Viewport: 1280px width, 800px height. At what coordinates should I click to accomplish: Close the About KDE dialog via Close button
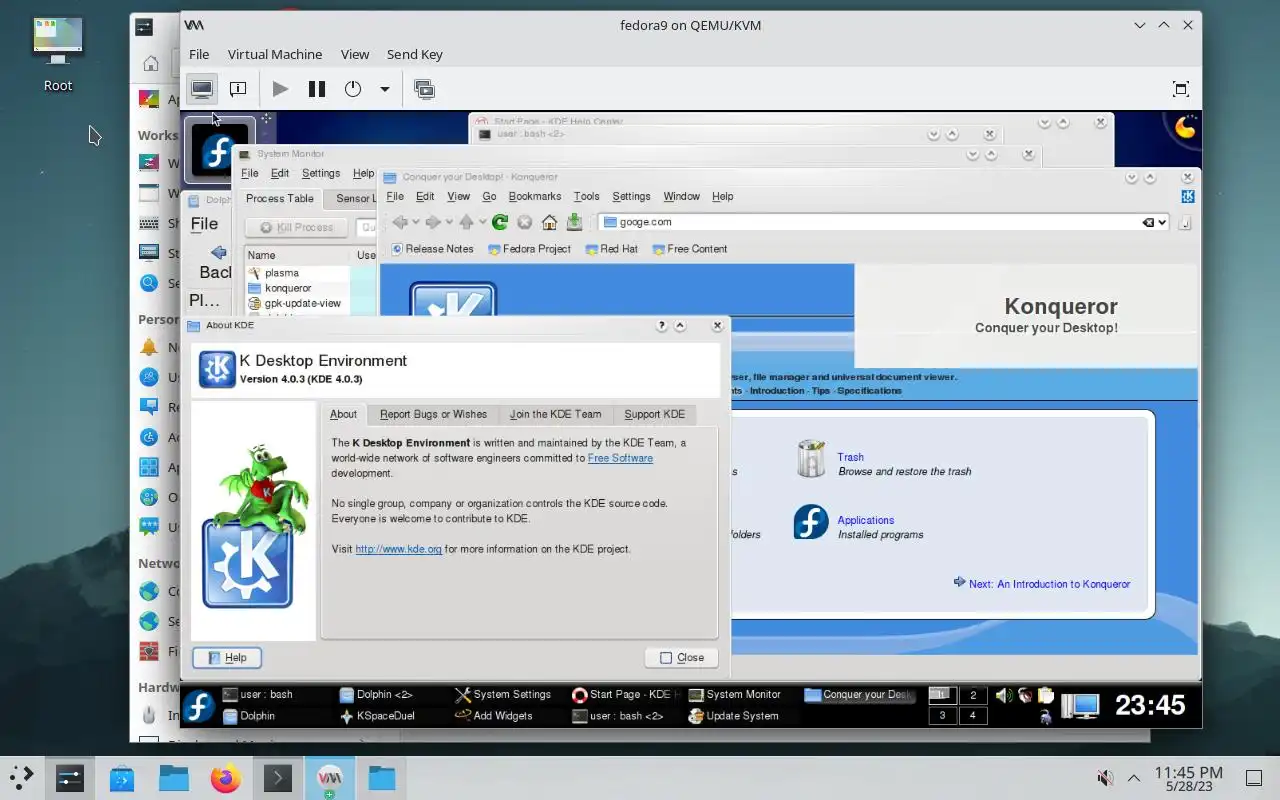tap(682, 657)
